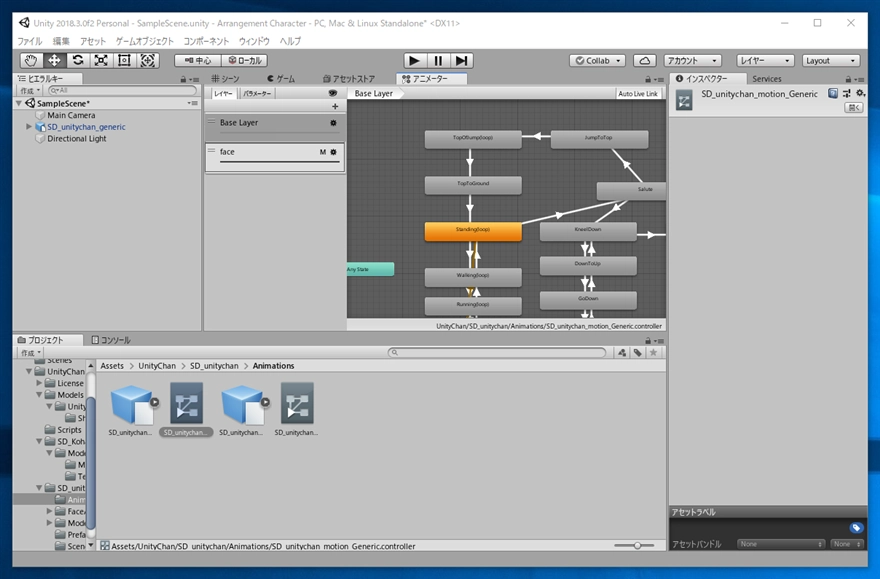This screenshot has width=880, height=579.
Task: Select the Scripts folder in project tree
Action: pyautogui.click(x=69, y=430)
